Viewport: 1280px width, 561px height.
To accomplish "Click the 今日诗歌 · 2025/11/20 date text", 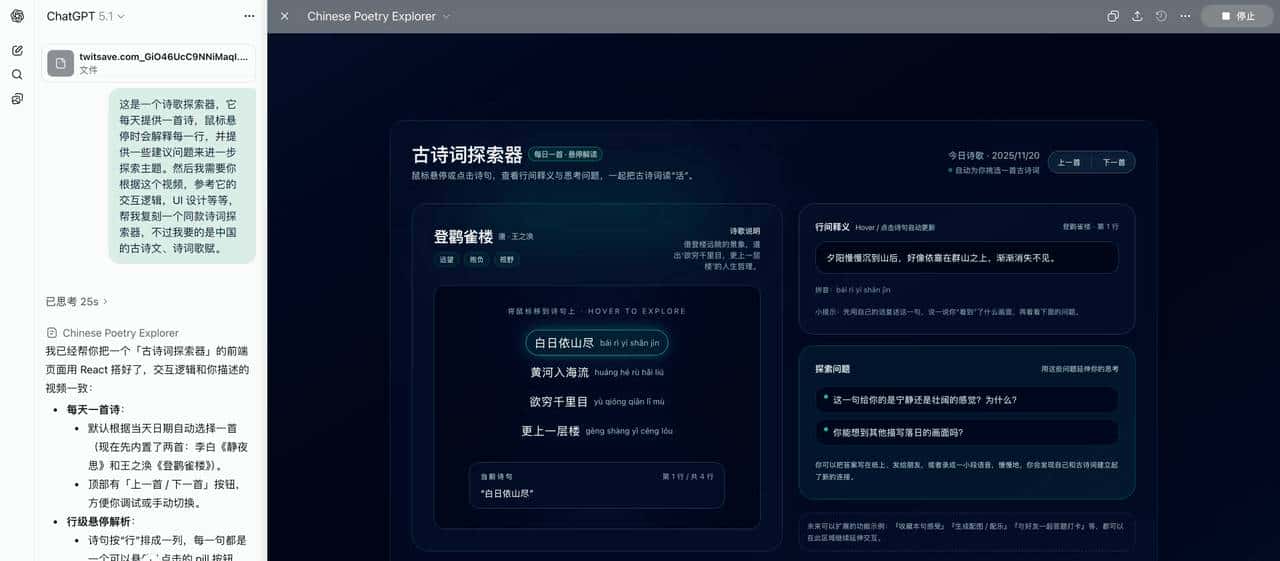I will pyautogui.click(x=994, y=155).
